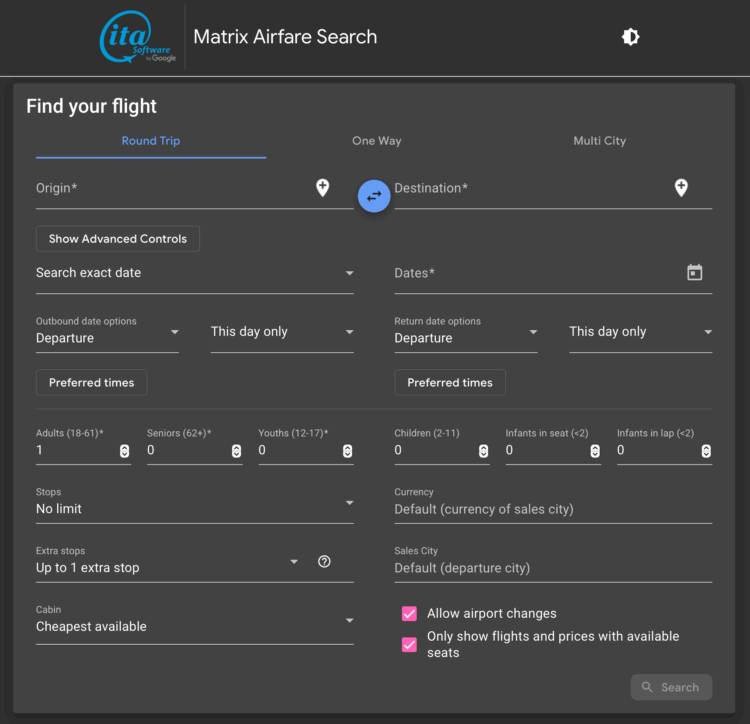The image size is (750, 724).
Task: Switch to the One Way tab
Action: (x=377, y=141)
